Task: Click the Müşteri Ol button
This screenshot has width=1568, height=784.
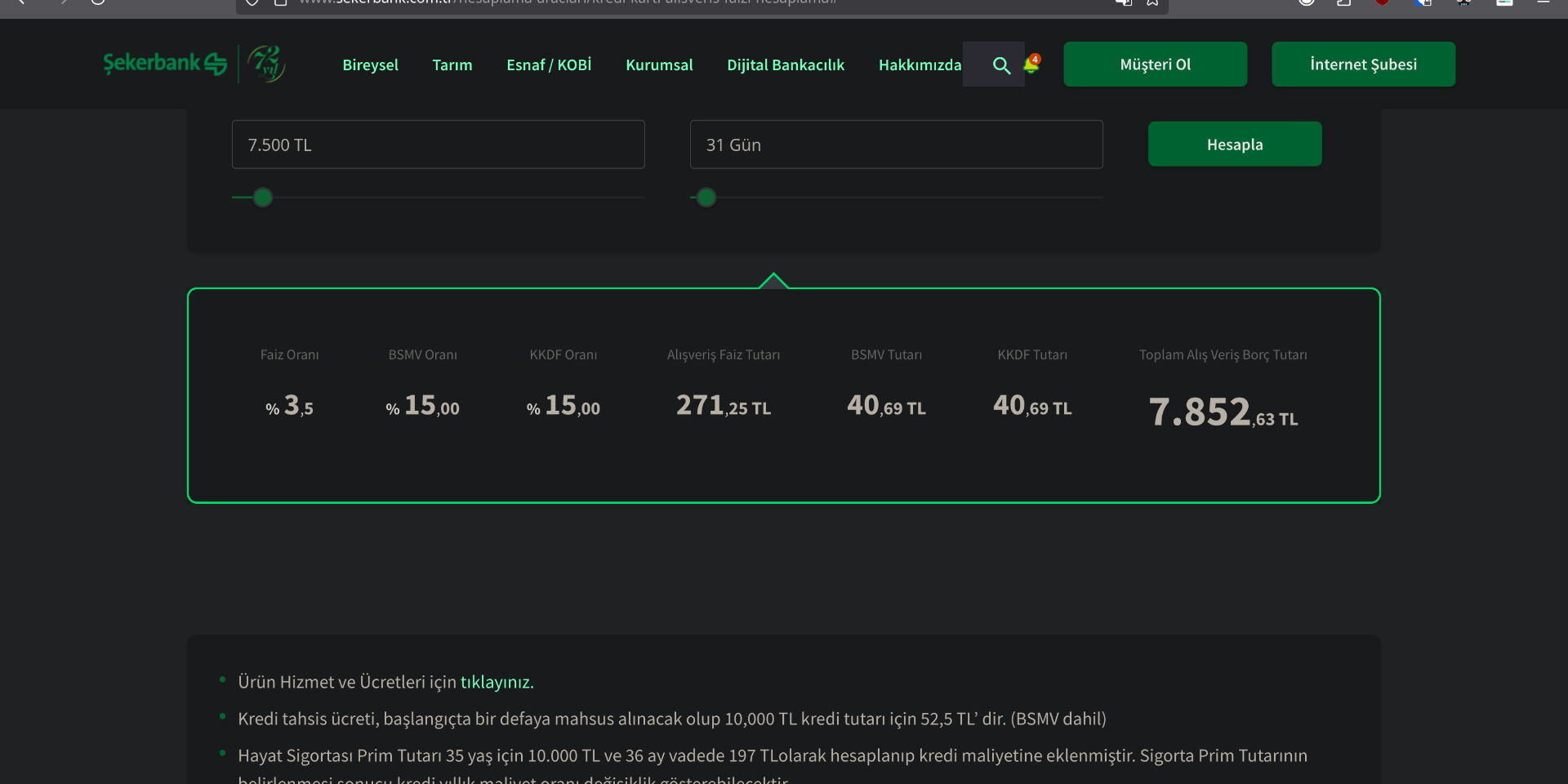Action: tap(1155, 64)
